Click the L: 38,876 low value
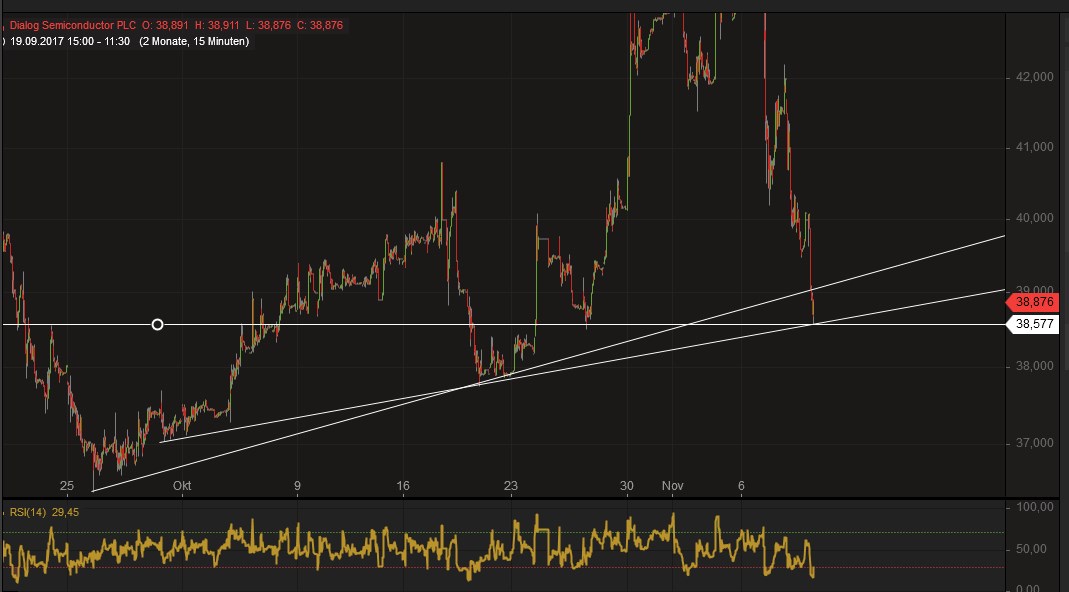This screenshot has height=592, width=1069. 268,25
